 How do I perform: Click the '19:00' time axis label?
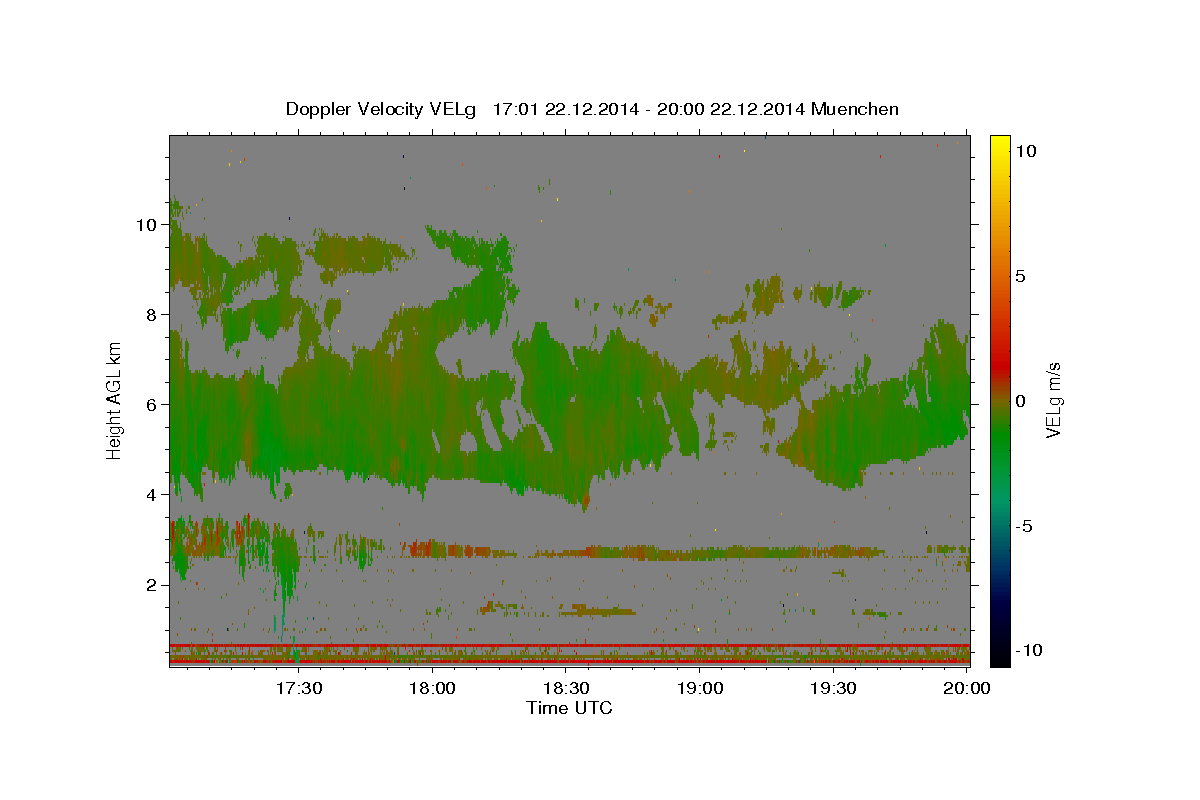tap(701, 688)
